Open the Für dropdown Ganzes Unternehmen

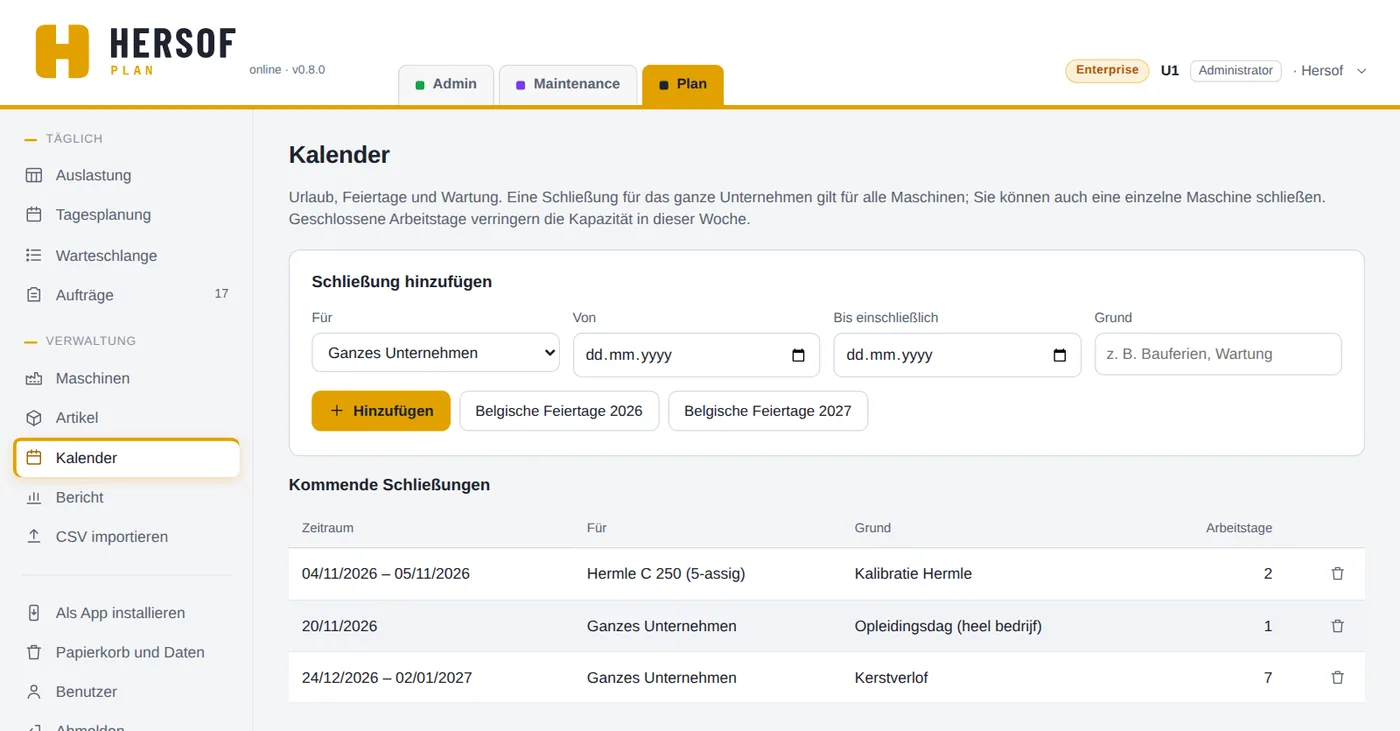point(436,353)
